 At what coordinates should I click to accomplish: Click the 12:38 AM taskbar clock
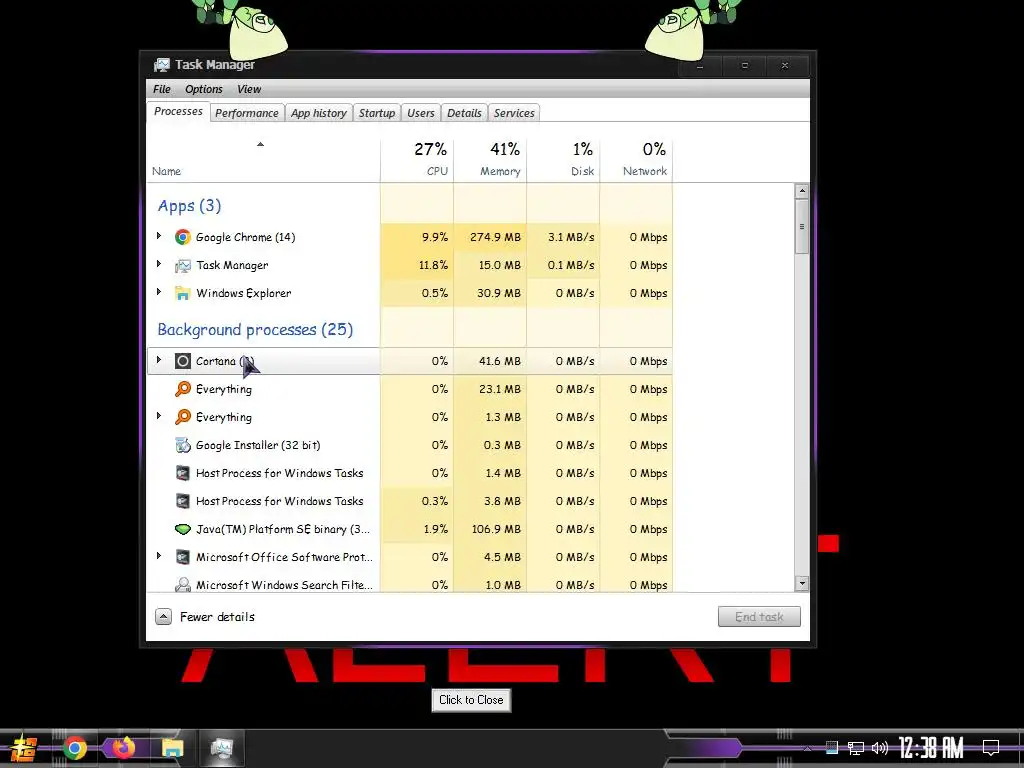pos(931,748)
